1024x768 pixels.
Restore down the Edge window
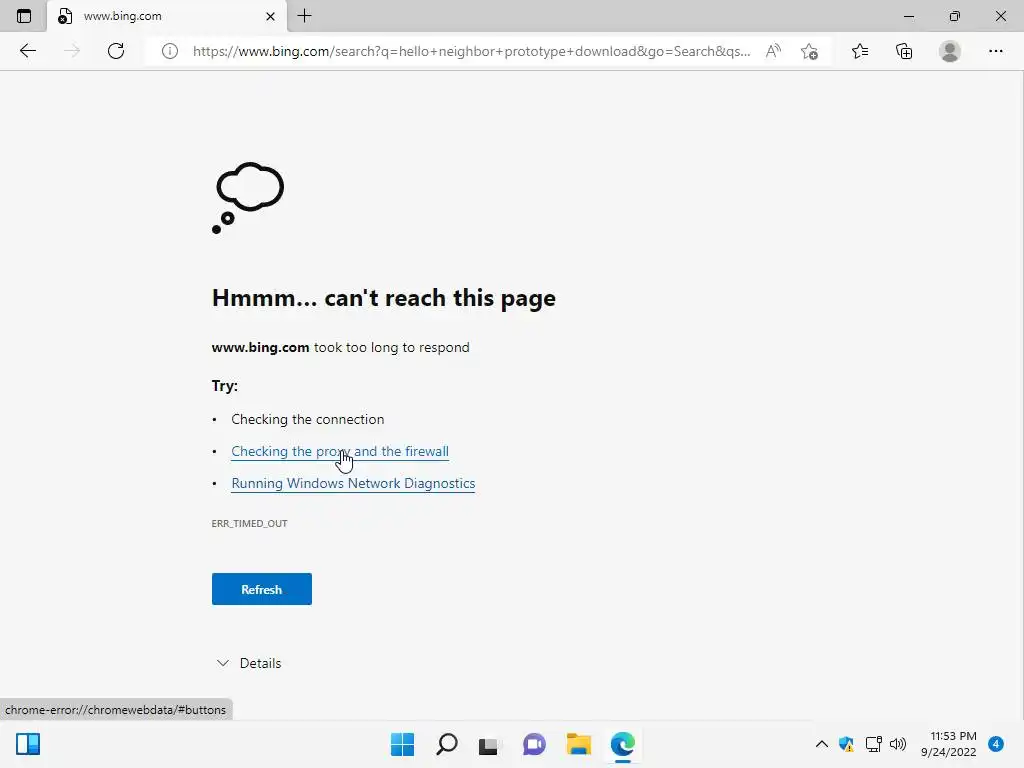955,16
